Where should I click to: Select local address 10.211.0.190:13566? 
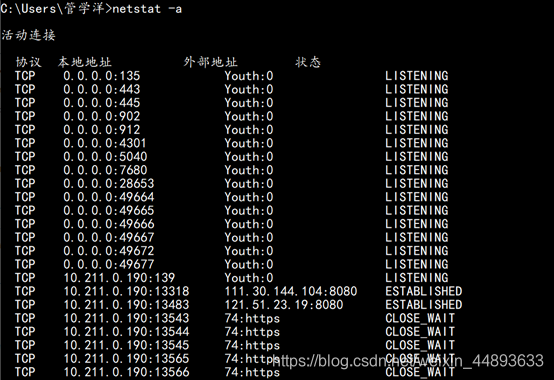pyautogui.click(x=126, y=372)
